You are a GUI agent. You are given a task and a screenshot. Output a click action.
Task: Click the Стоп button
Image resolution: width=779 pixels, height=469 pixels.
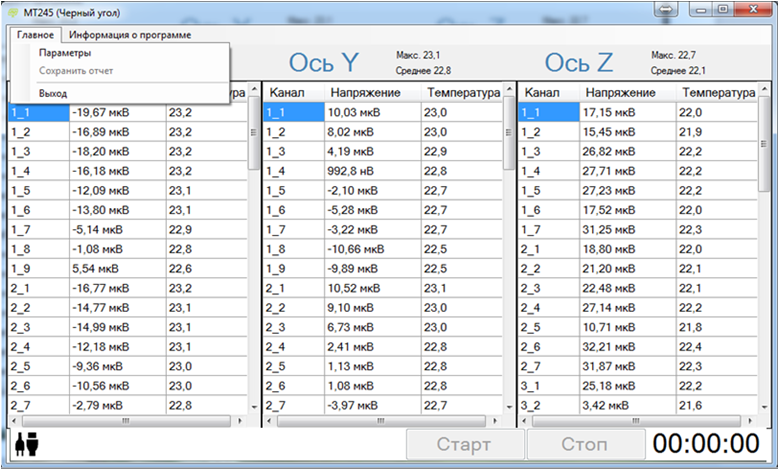[x=584, y=444]
